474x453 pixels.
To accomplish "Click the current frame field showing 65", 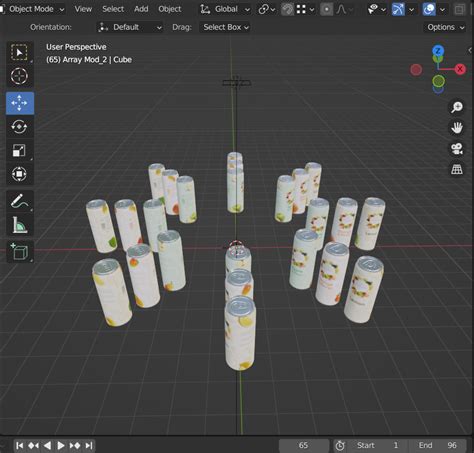I will click(x=304, y=445).
